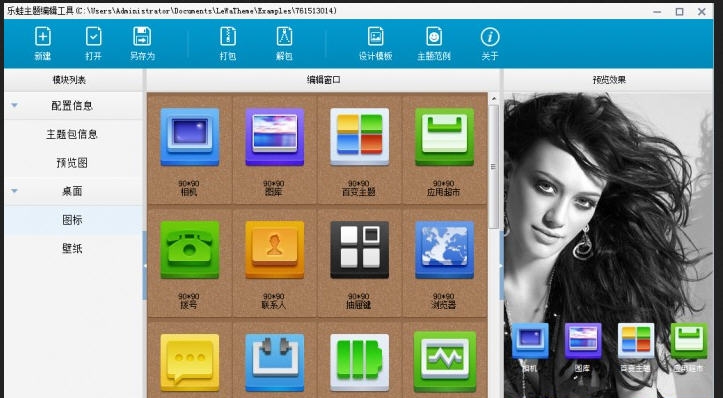This screenshot has height=398, width=723.
Task: Click the 配置信息 group header
Action: point(74,106)
